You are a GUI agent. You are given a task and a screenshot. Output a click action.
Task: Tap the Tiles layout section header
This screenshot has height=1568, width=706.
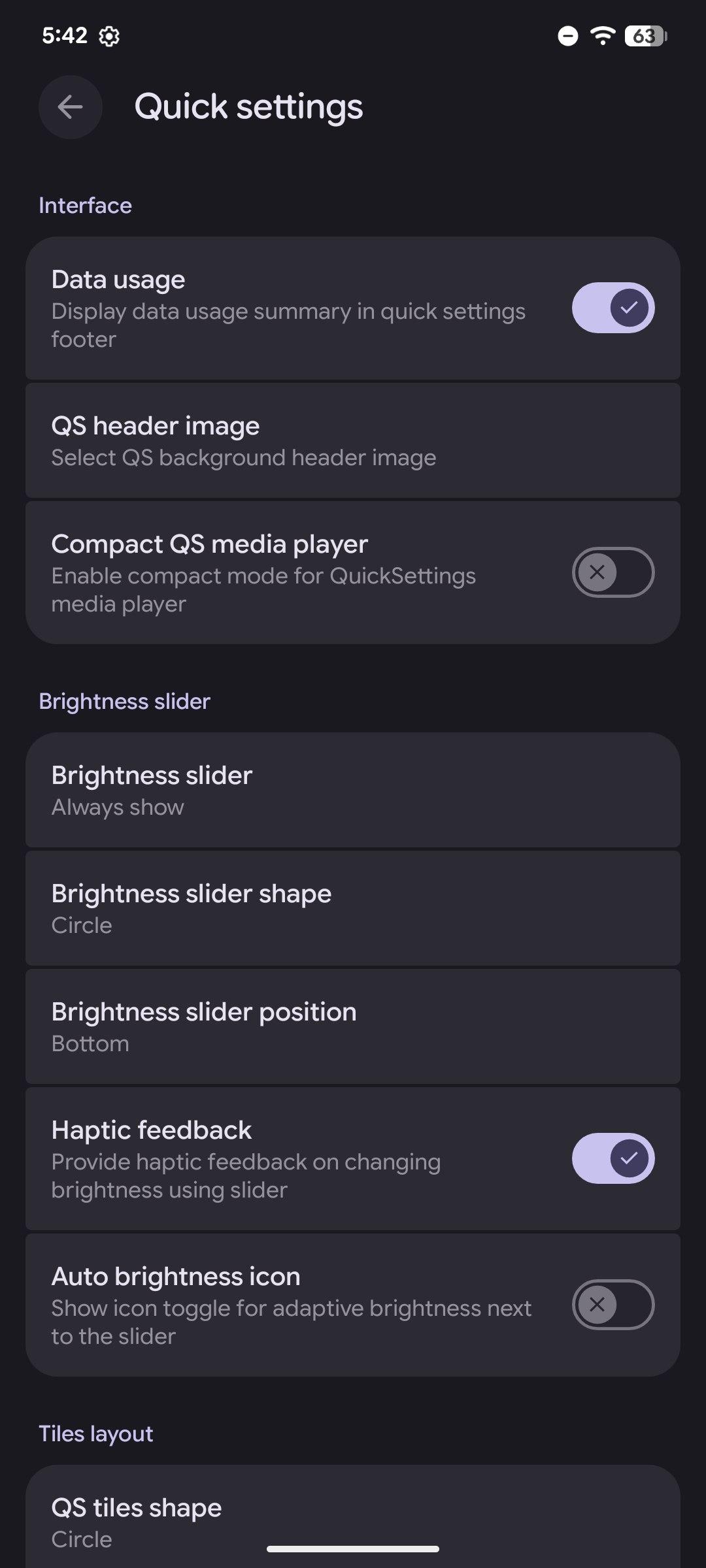pyautogui.click(x=95, y=1434)
